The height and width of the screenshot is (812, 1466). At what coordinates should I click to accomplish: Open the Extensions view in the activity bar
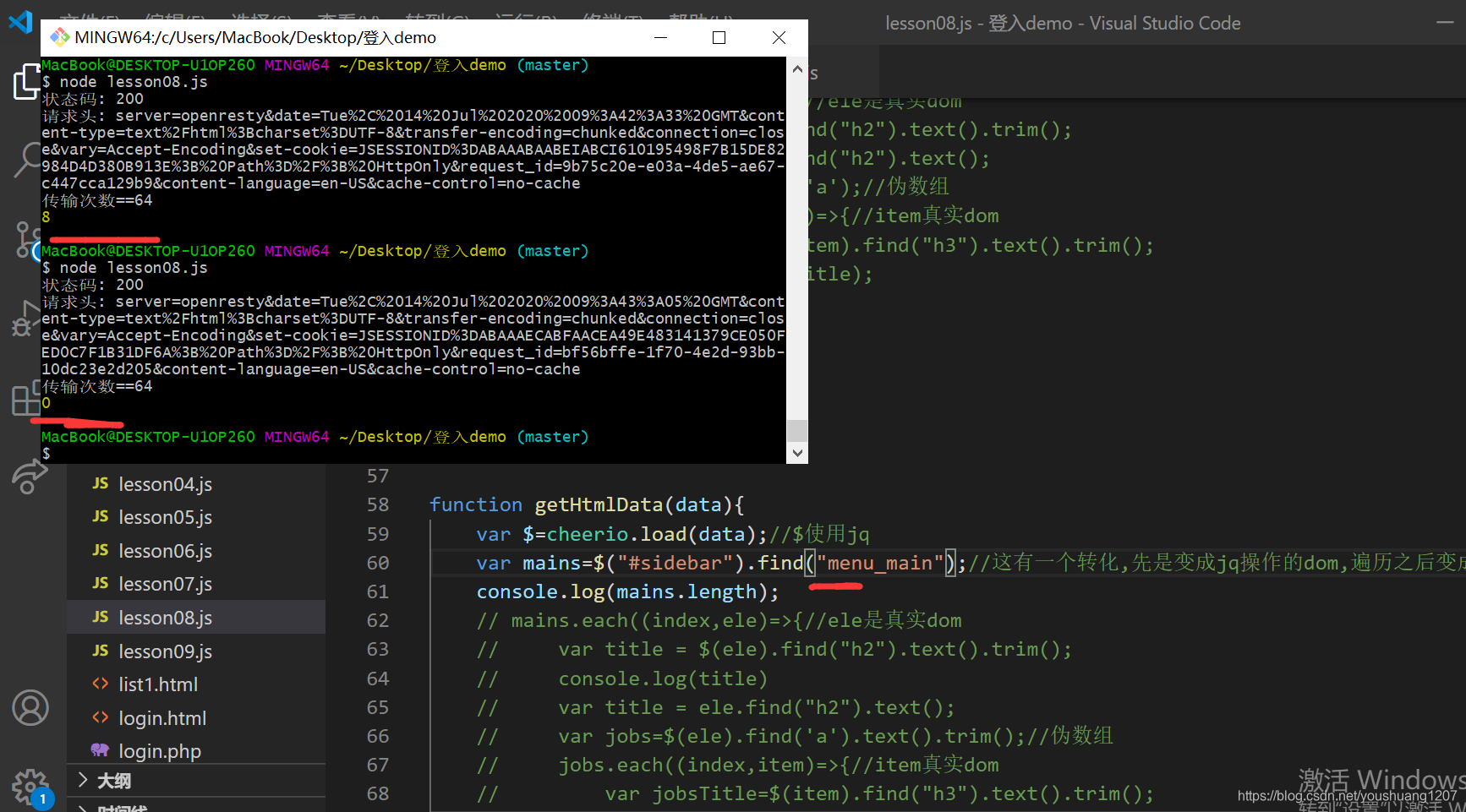[25, 399]
